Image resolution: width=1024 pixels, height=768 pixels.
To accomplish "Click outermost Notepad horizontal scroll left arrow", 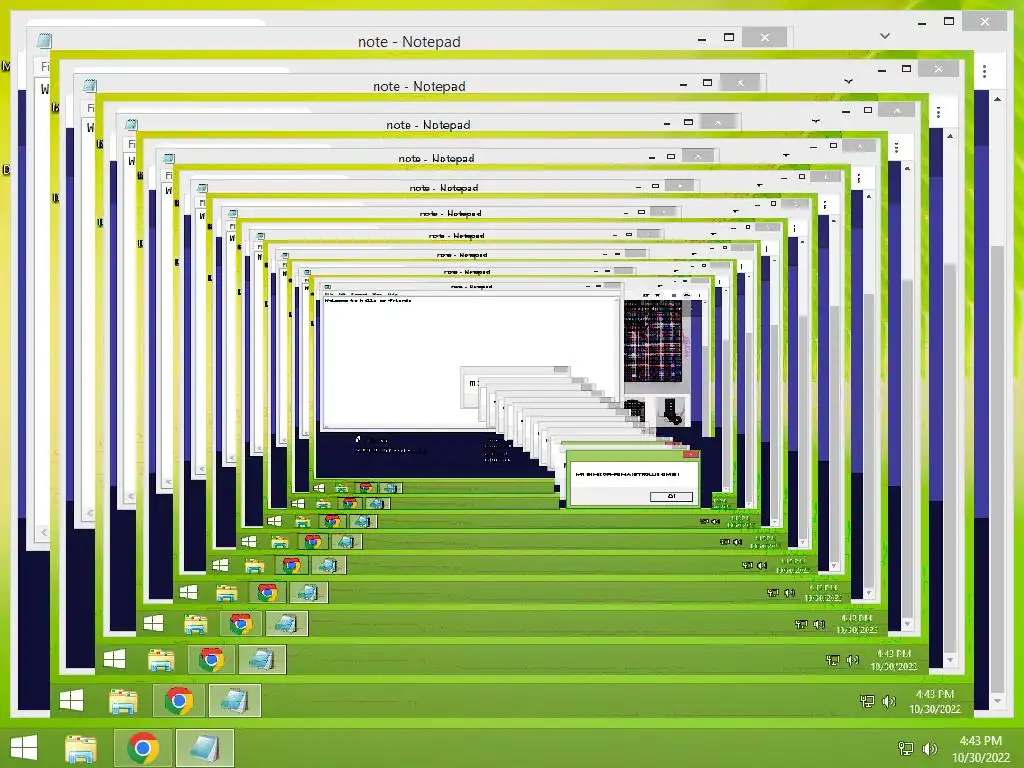I will (44, 532).
